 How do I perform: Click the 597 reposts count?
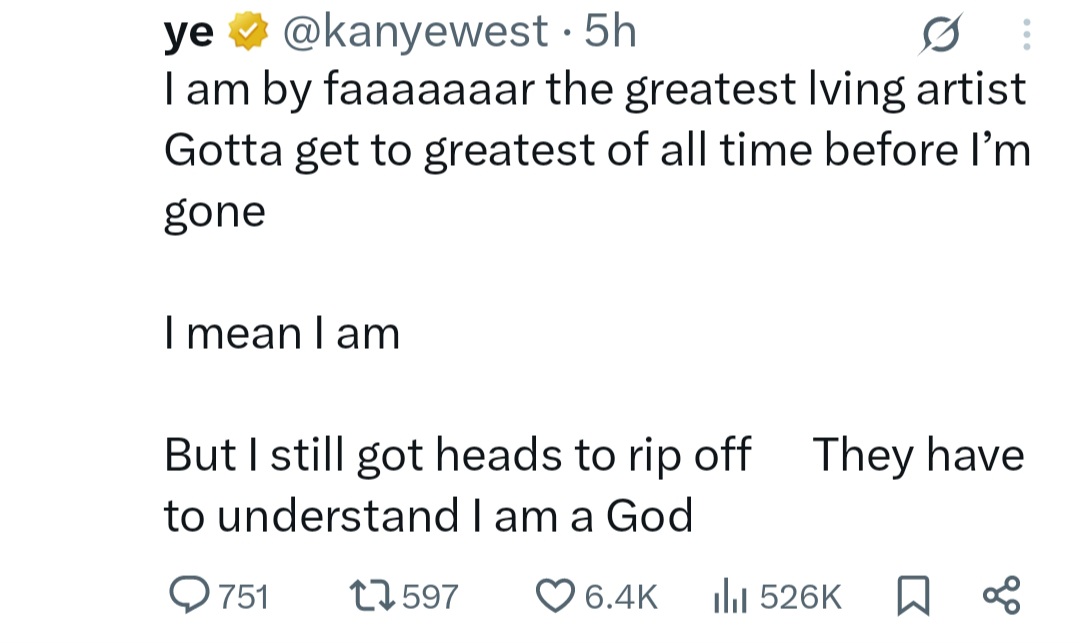pos(430,597)
